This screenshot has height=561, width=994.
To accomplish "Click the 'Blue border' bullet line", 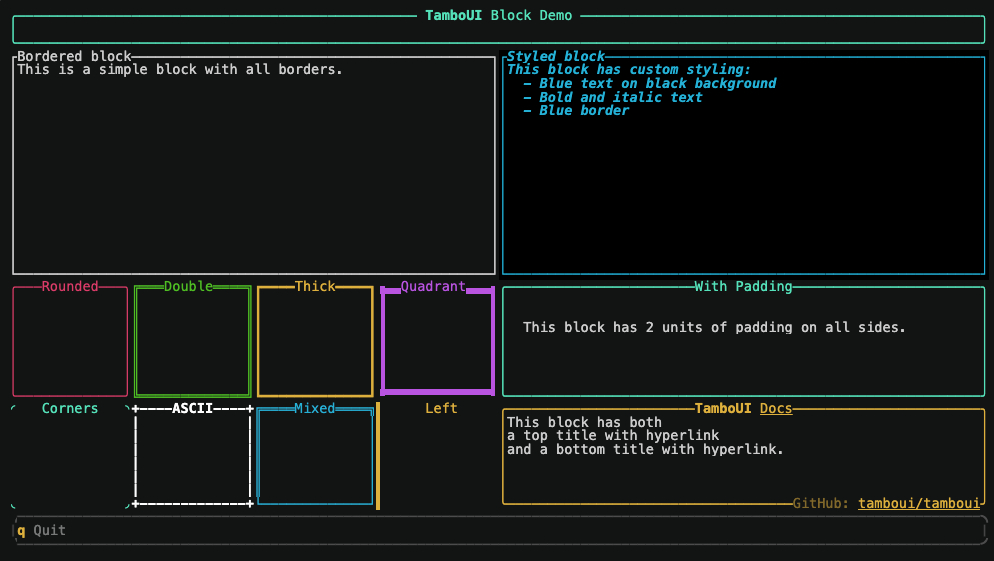I will (x=584, y=111).
